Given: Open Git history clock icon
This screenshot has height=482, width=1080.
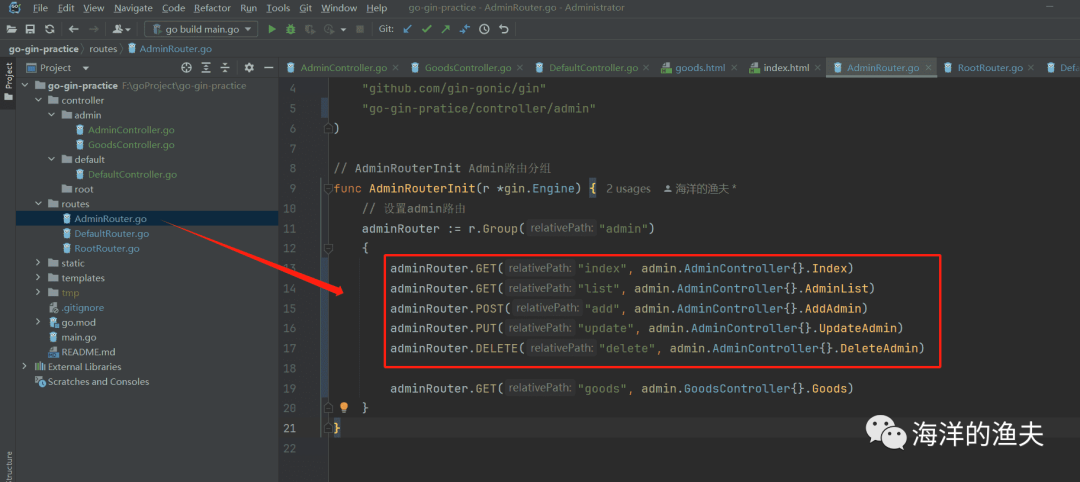Looking at the screenshot, I should click(x=484, y=29).
